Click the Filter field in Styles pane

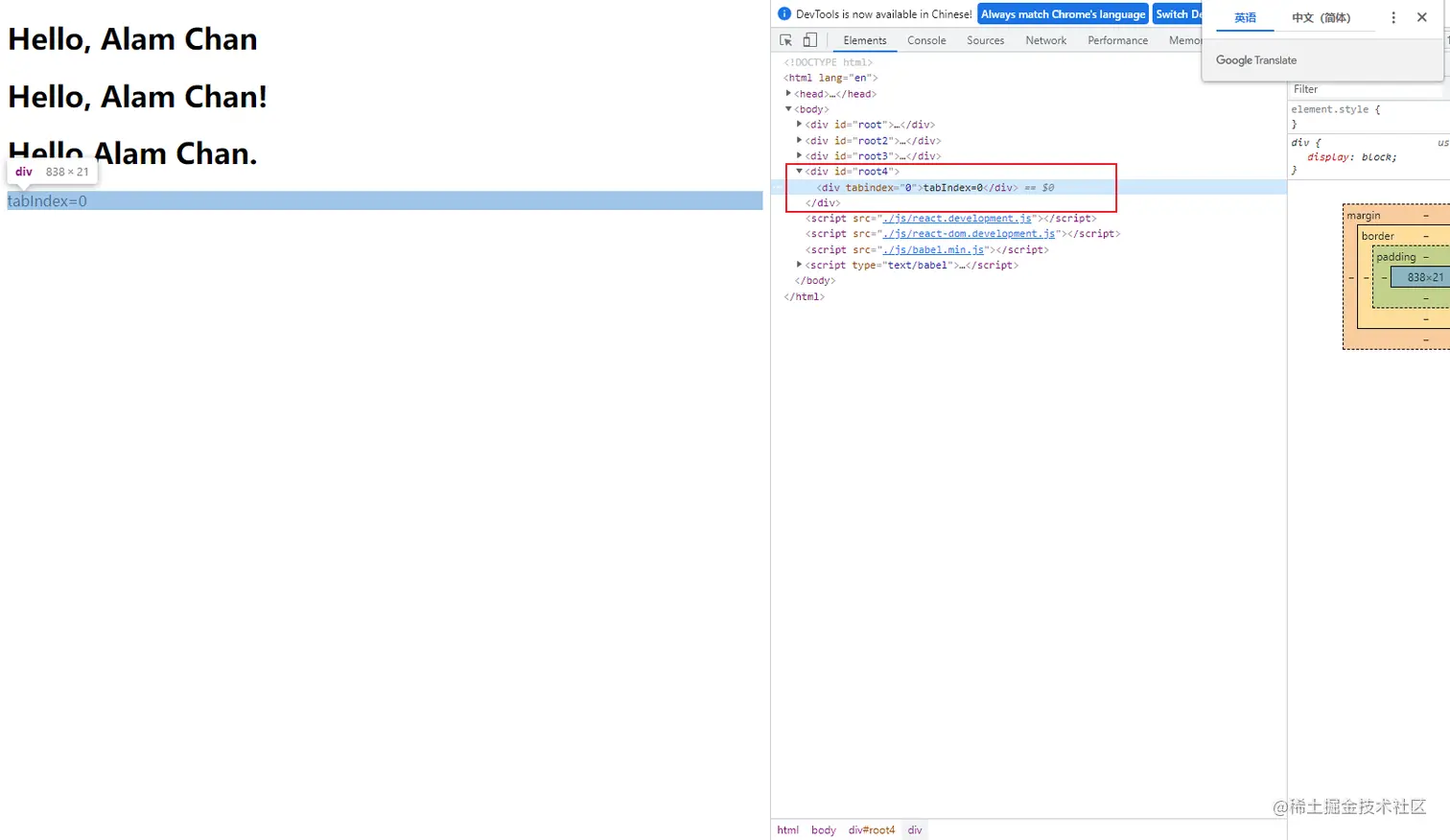[1367, 89]
